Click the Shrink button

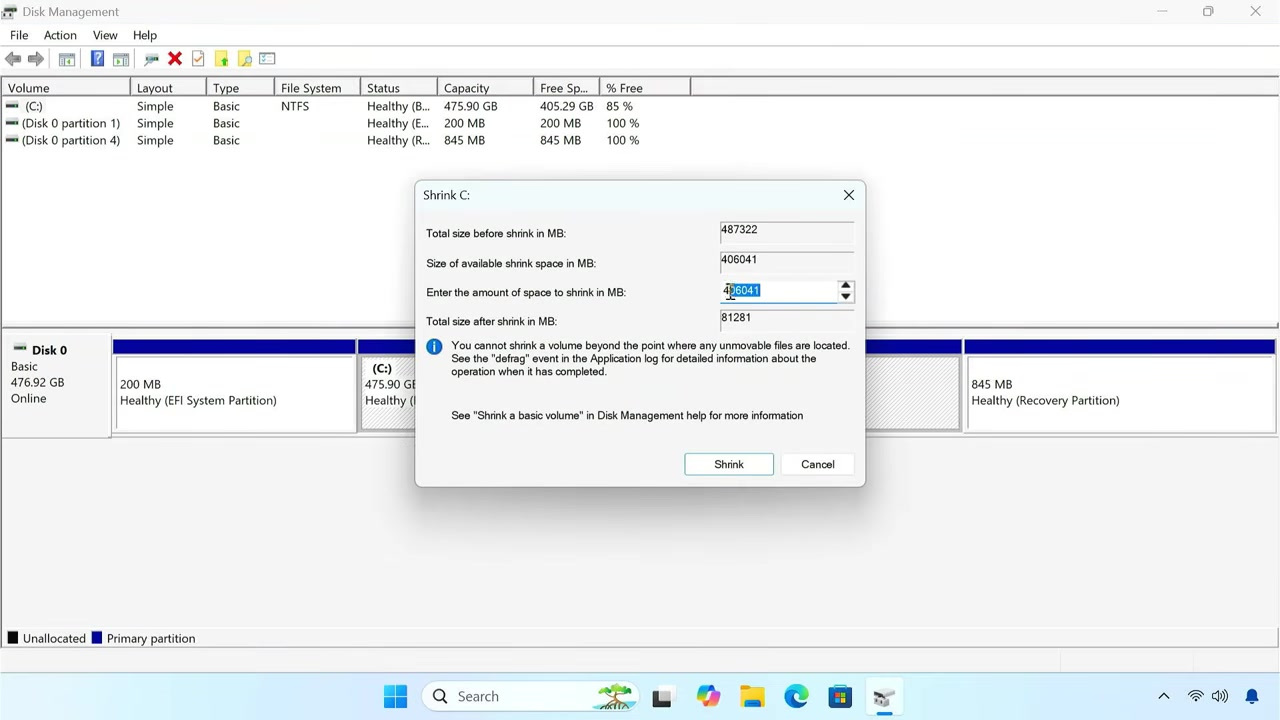pyautogui.click(x=729, y=464)
